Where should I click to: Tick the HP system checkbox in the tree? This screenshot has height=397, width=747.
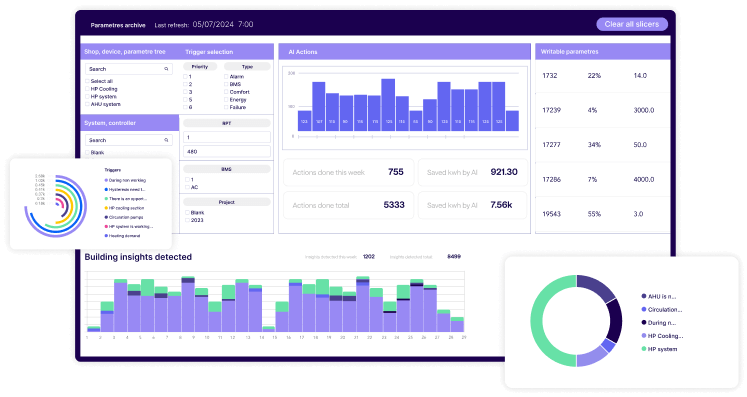coord(88,97)
